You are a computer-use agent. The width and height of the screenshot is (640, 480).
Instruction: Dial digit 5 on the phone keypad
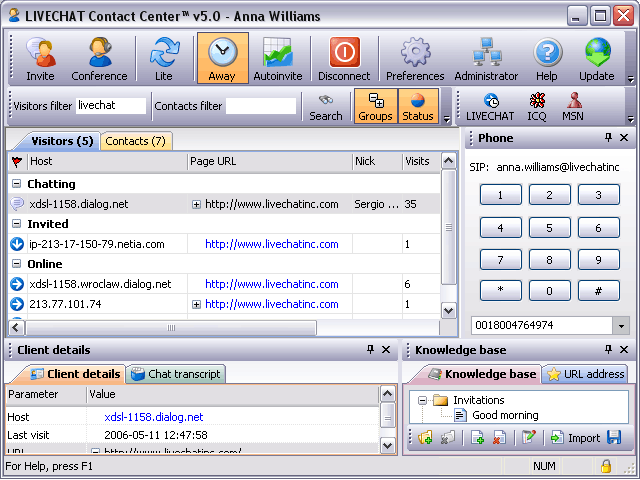point(549,228)
